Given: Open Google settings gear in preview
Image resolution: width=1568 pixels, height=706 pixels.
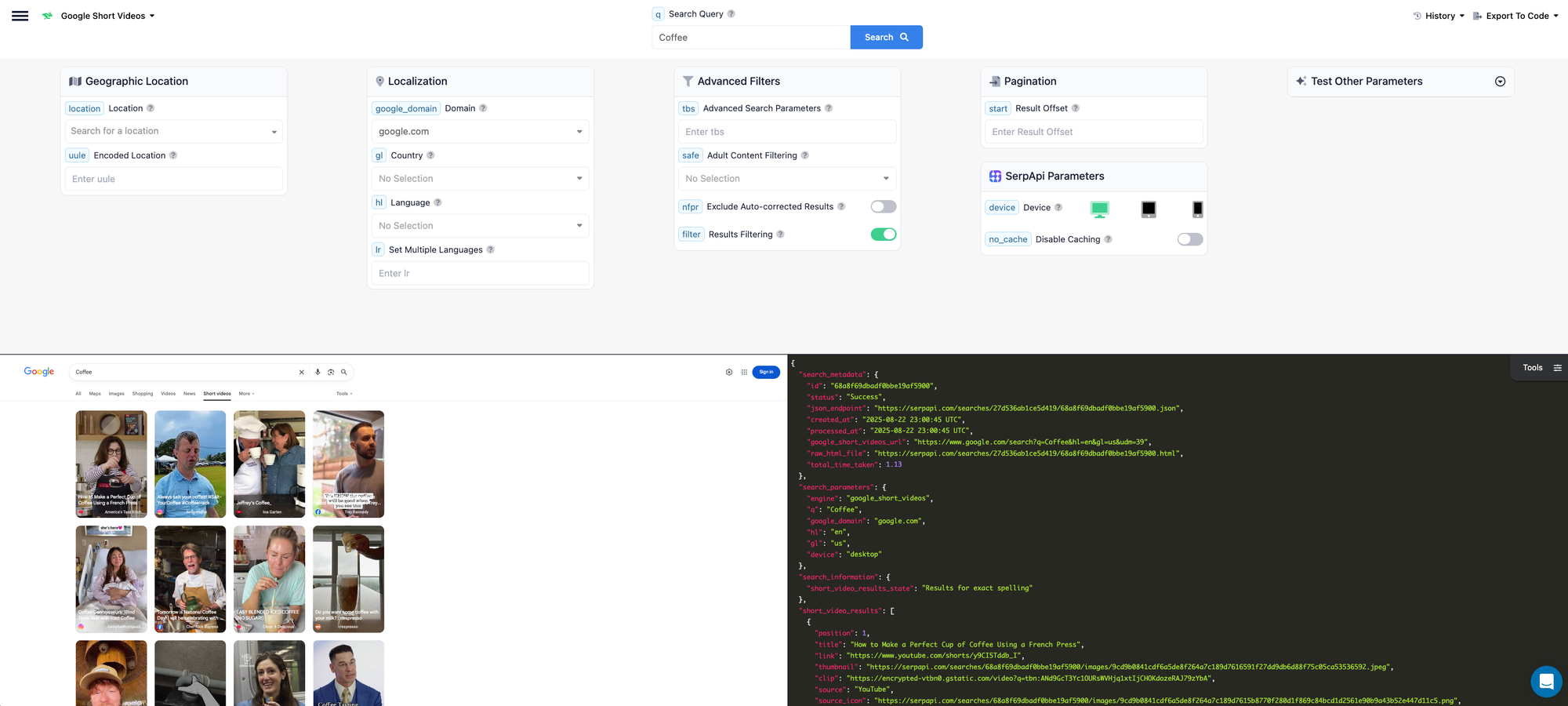Looking at the screenshot, I should [729, 372].
